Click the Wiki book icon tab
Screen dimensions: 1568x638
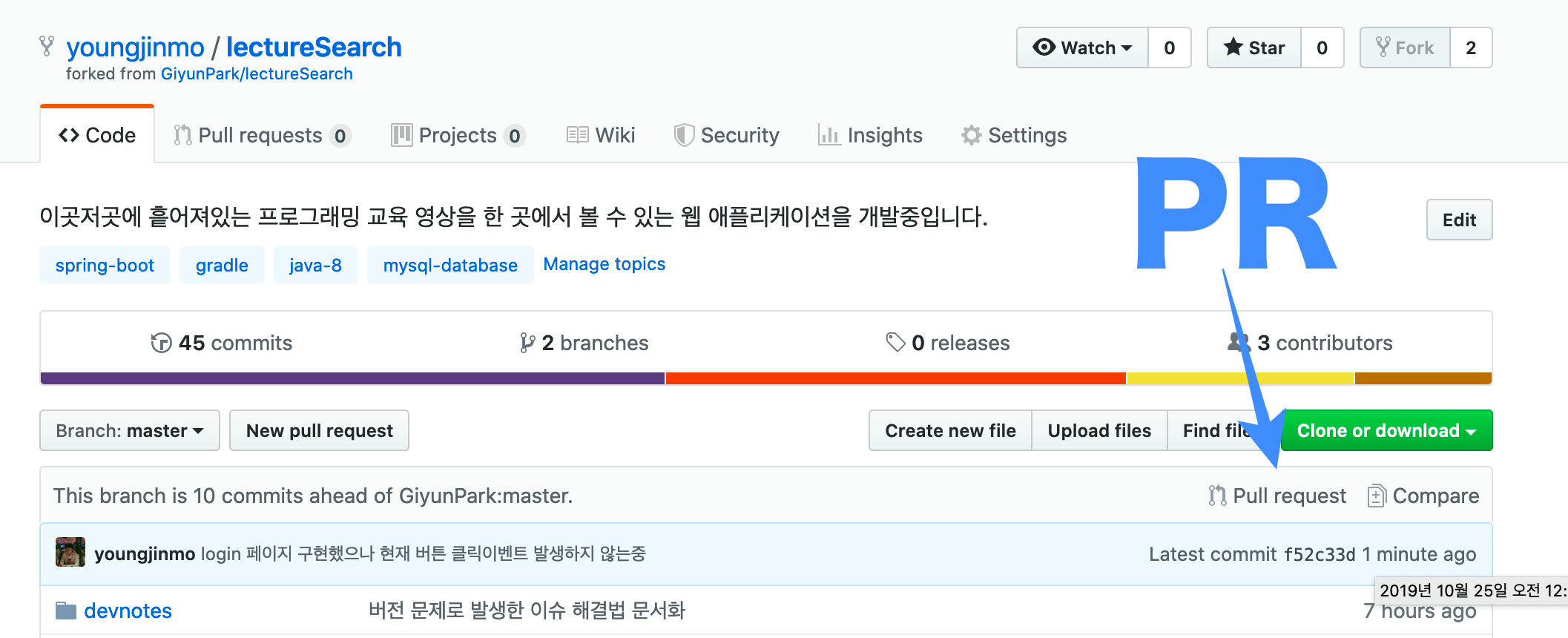(601, 135)
